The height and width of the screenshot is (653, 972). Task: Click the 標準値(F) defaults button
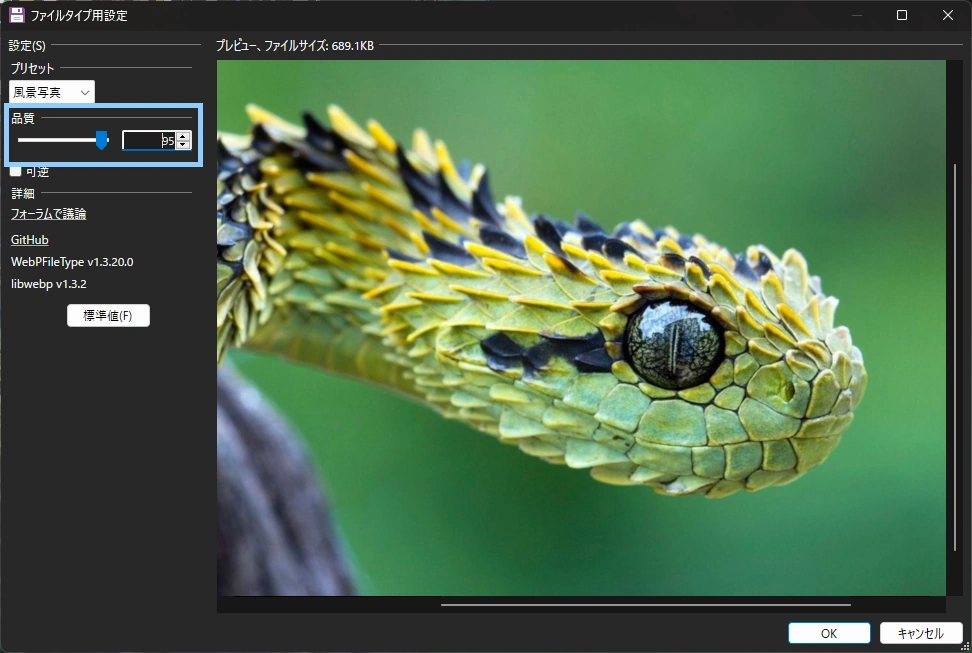pyautogui.click(x=108, y=316)
